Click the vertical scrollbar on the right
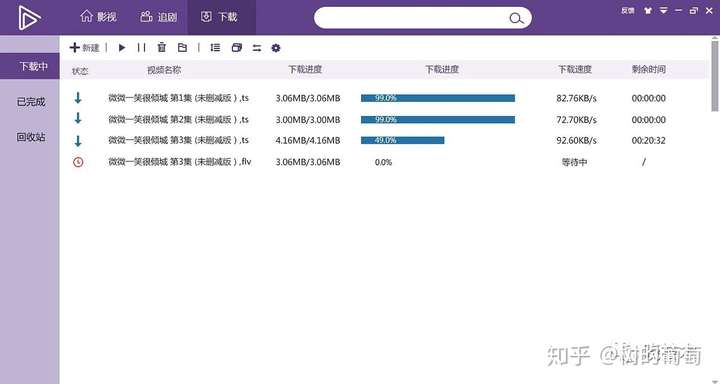 coord(714,76)
